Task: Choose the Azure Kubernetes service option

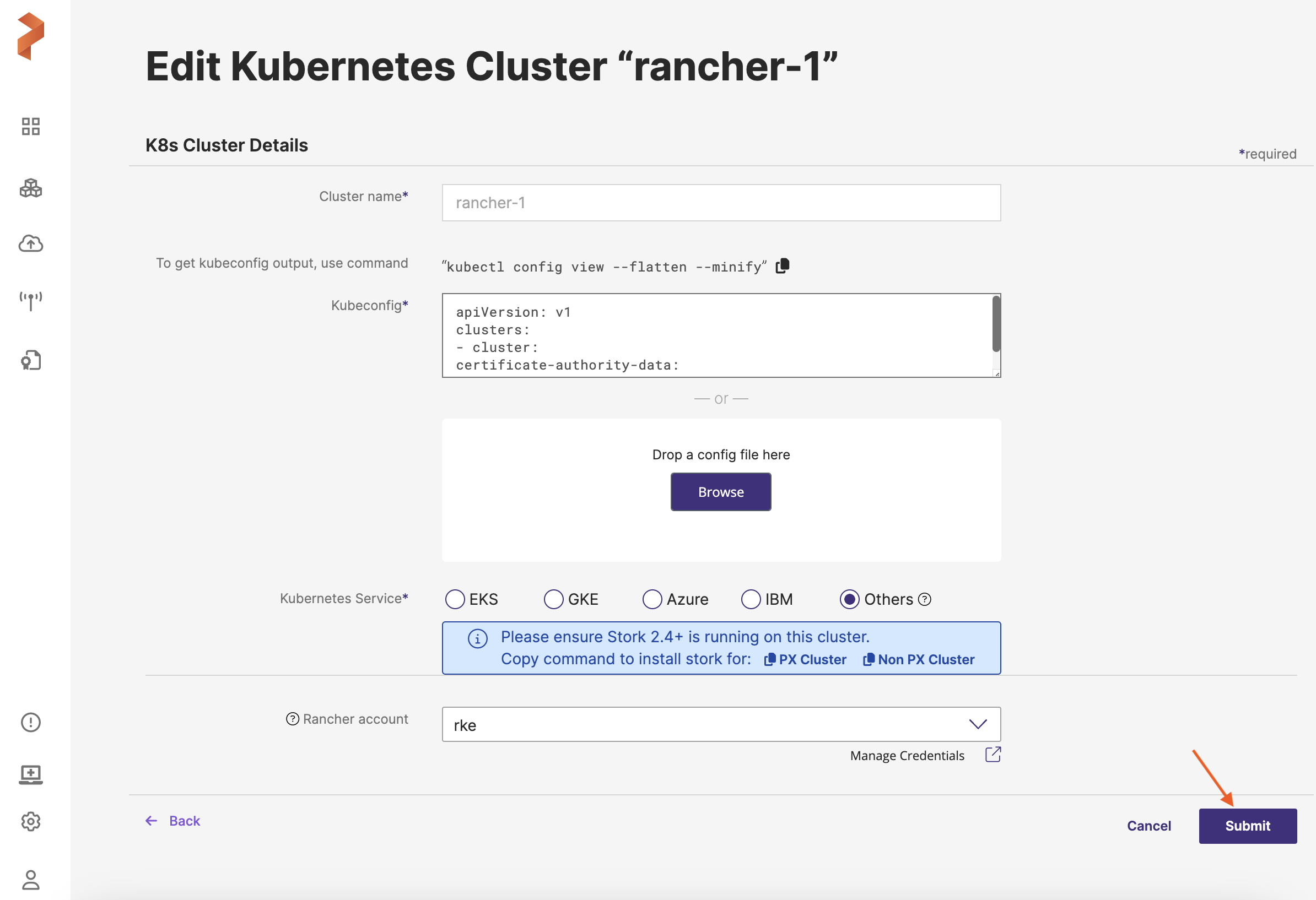Action: 652,599
